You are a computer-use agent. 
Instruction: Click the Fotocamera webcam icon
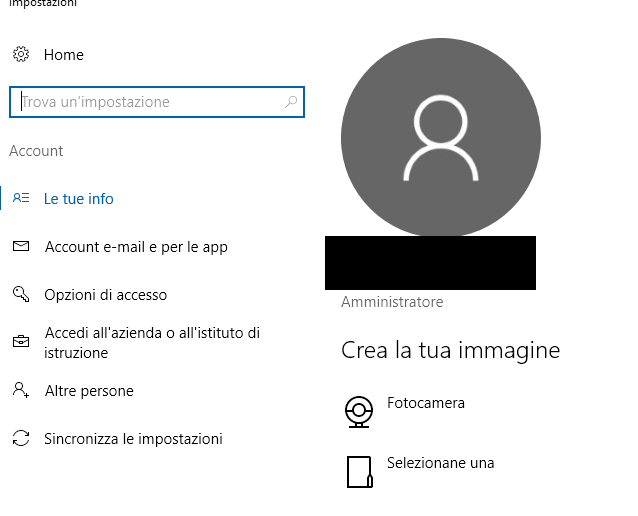[359, 412]
